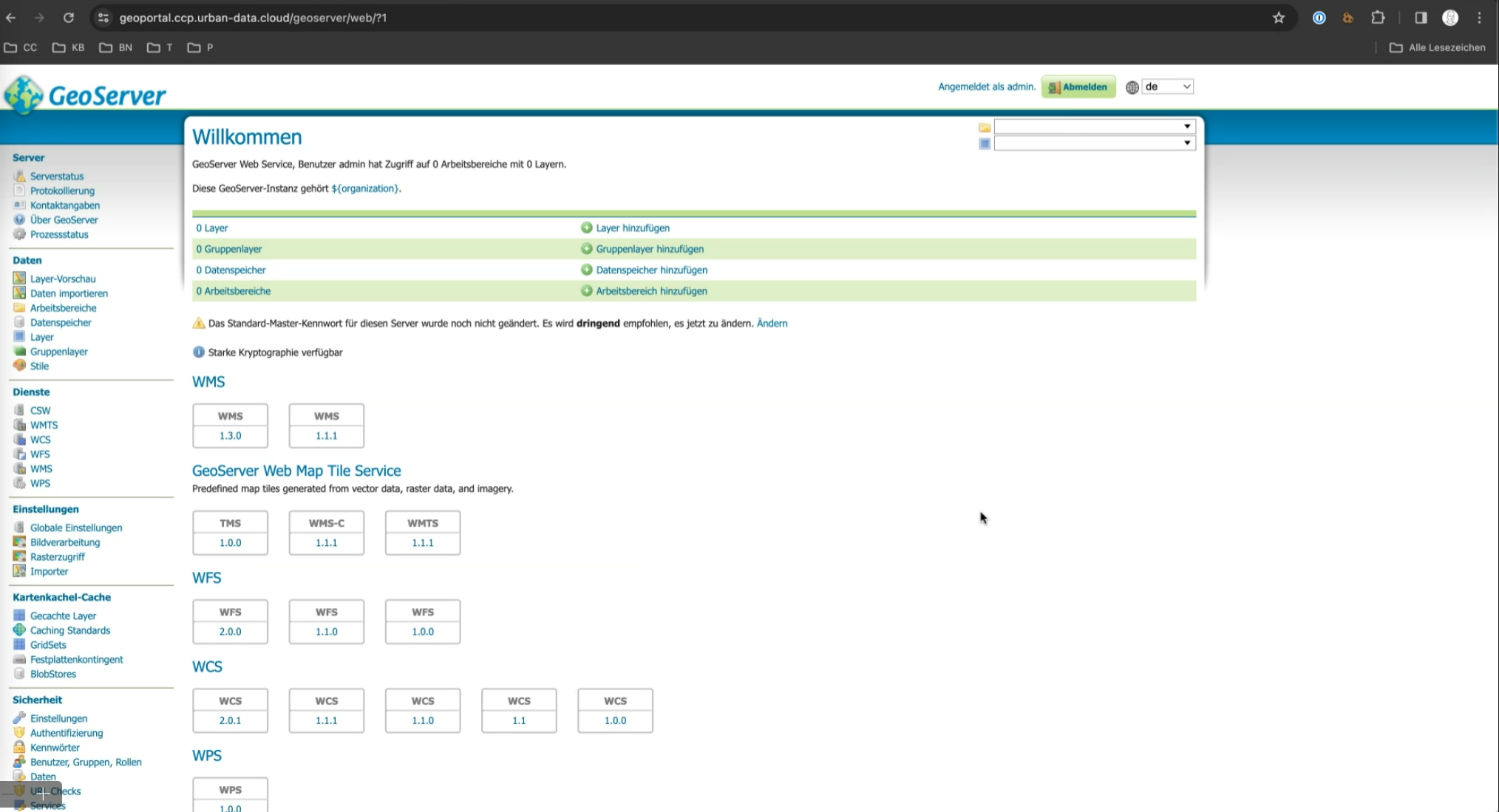Open Layer list in the Daten menu
The height and width of the screenshot is (812, 1499).
(42, 337)
